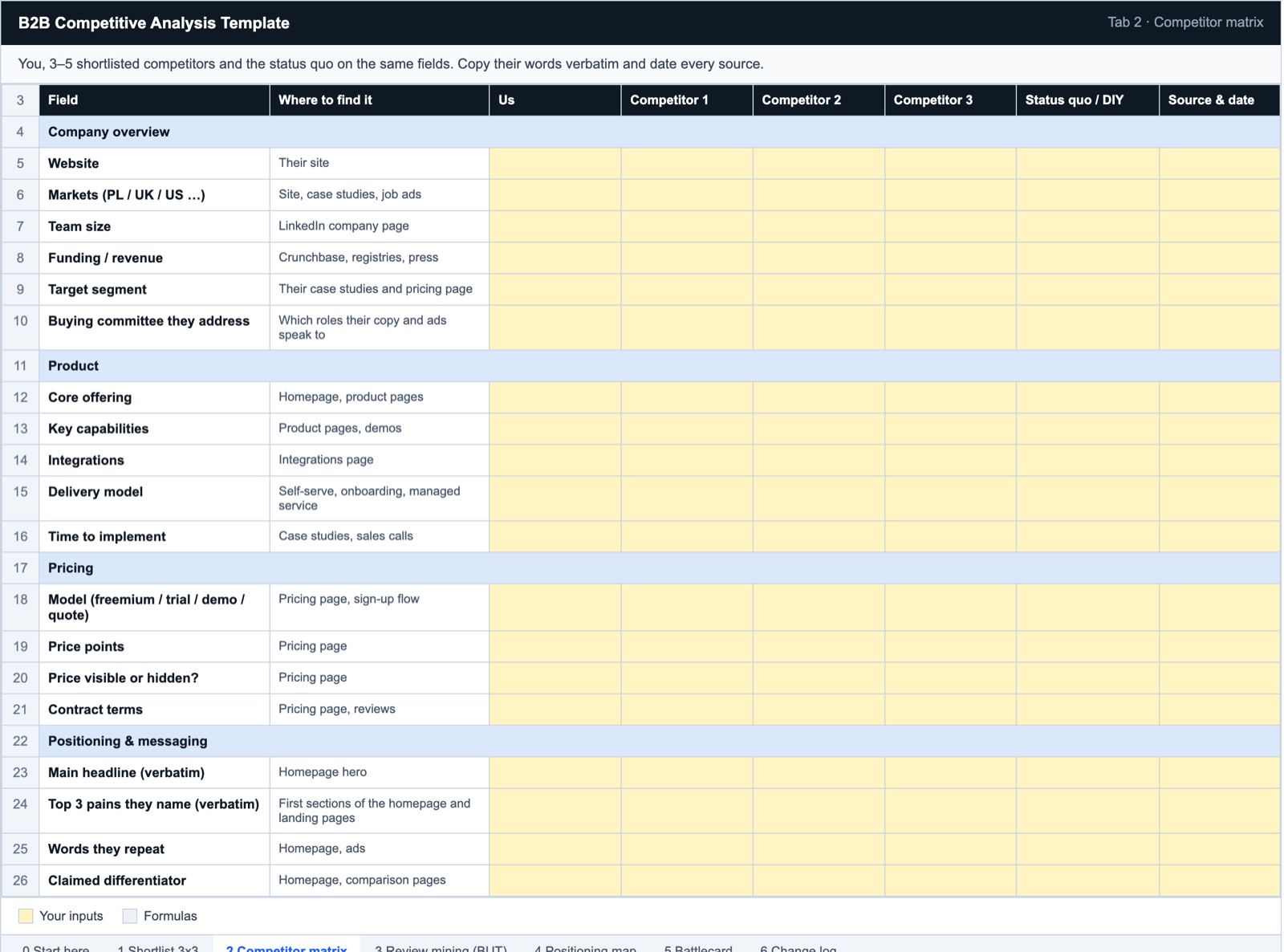Click the Homepage, comparison pages cell
Screen dimensions: 1284x952
379,881
